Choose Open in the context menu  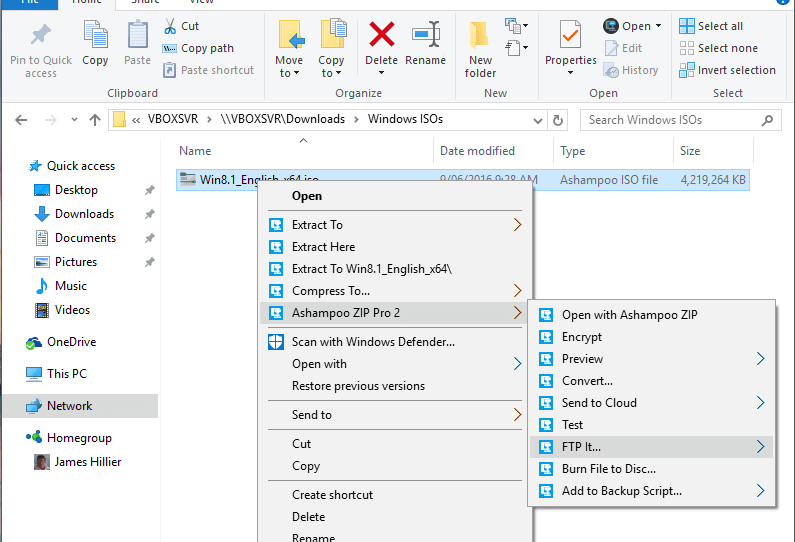click(395, 196)
